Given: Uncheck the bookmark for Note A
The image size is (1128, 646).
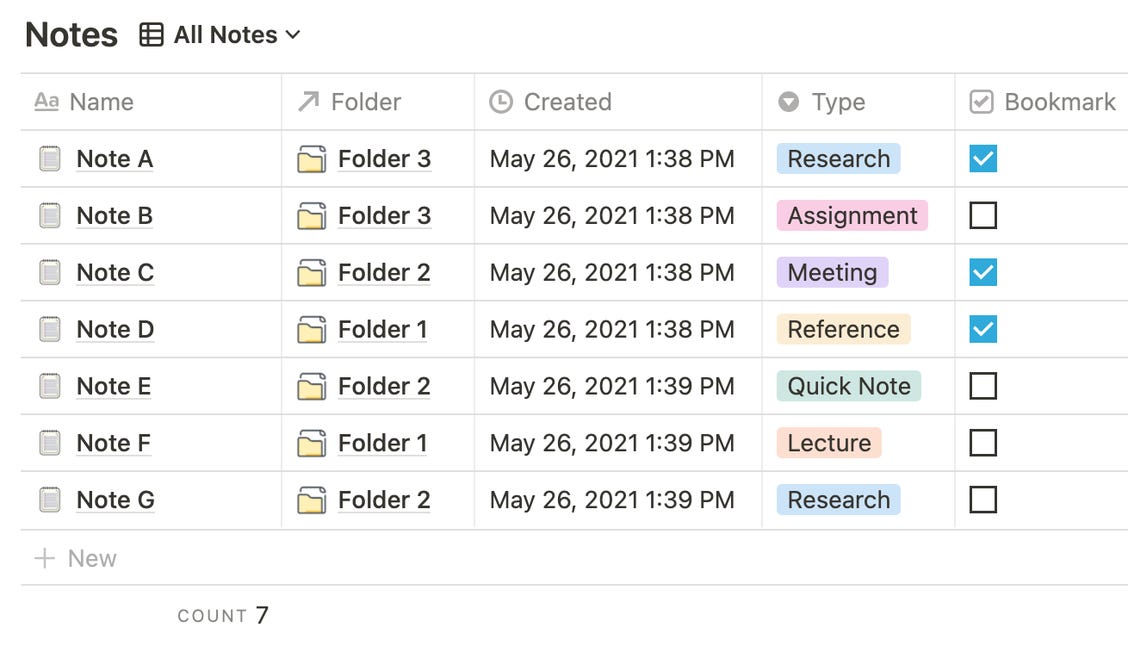Looking at the screenshot, I should (x=983, y=158).
